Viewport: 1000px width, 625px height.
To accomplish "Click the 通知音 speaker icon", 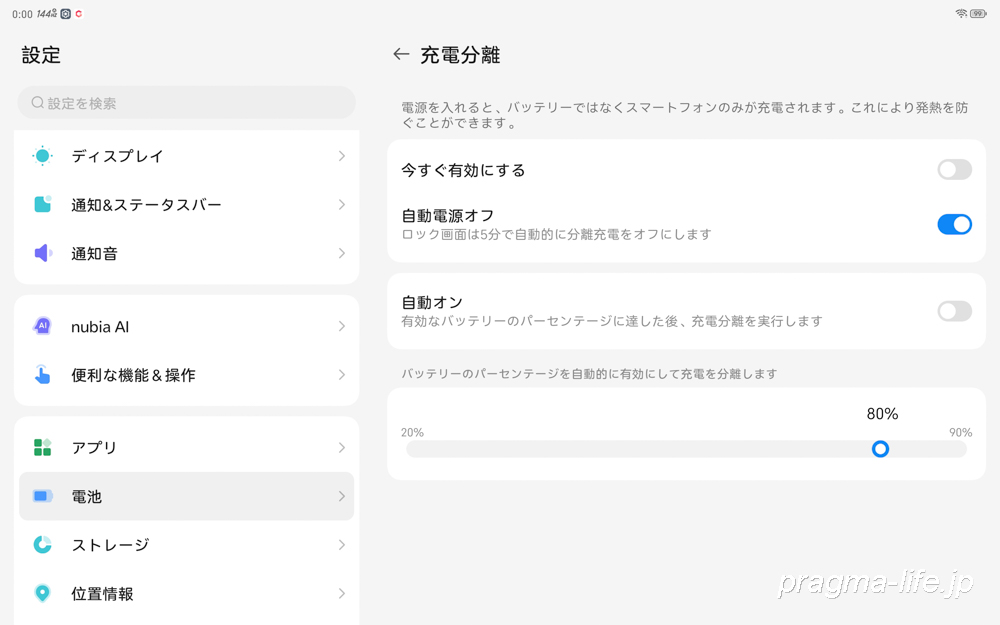I will [42, 254].
